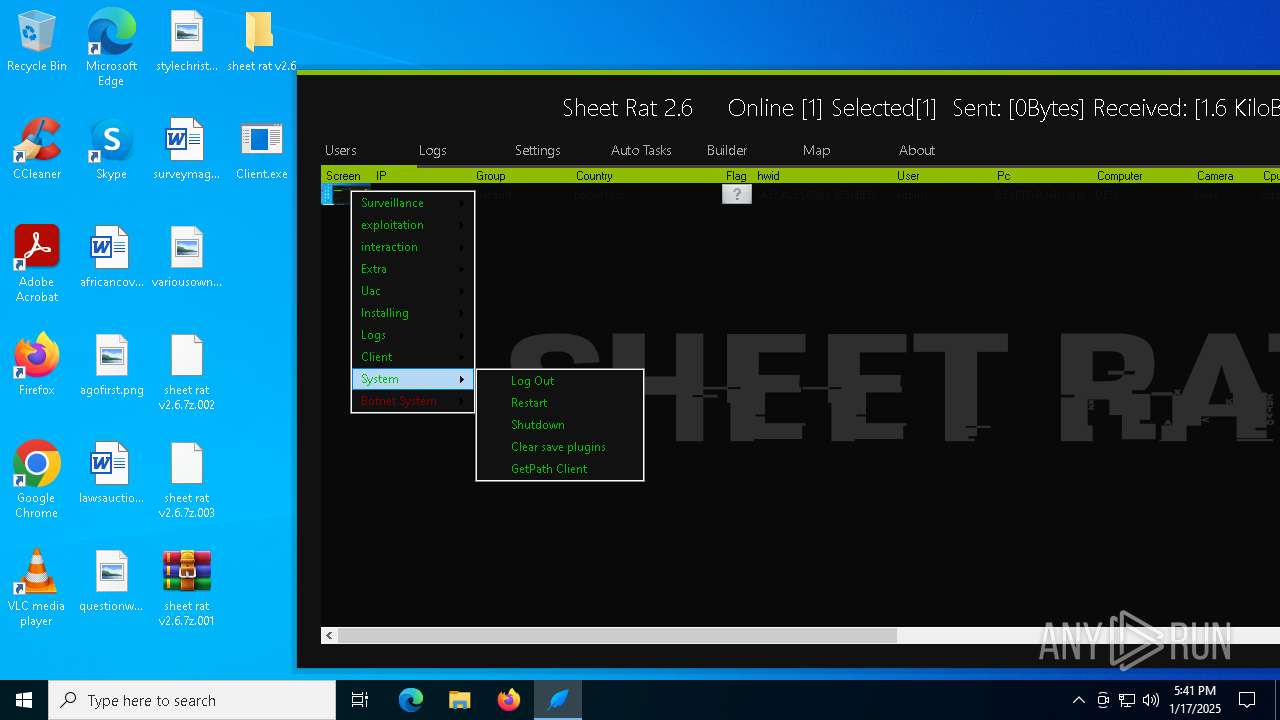Viewport: 1280px width, 720px height.
Task: Expand the Client submenu
Action: pyautogui.click(x=413, y=357)
